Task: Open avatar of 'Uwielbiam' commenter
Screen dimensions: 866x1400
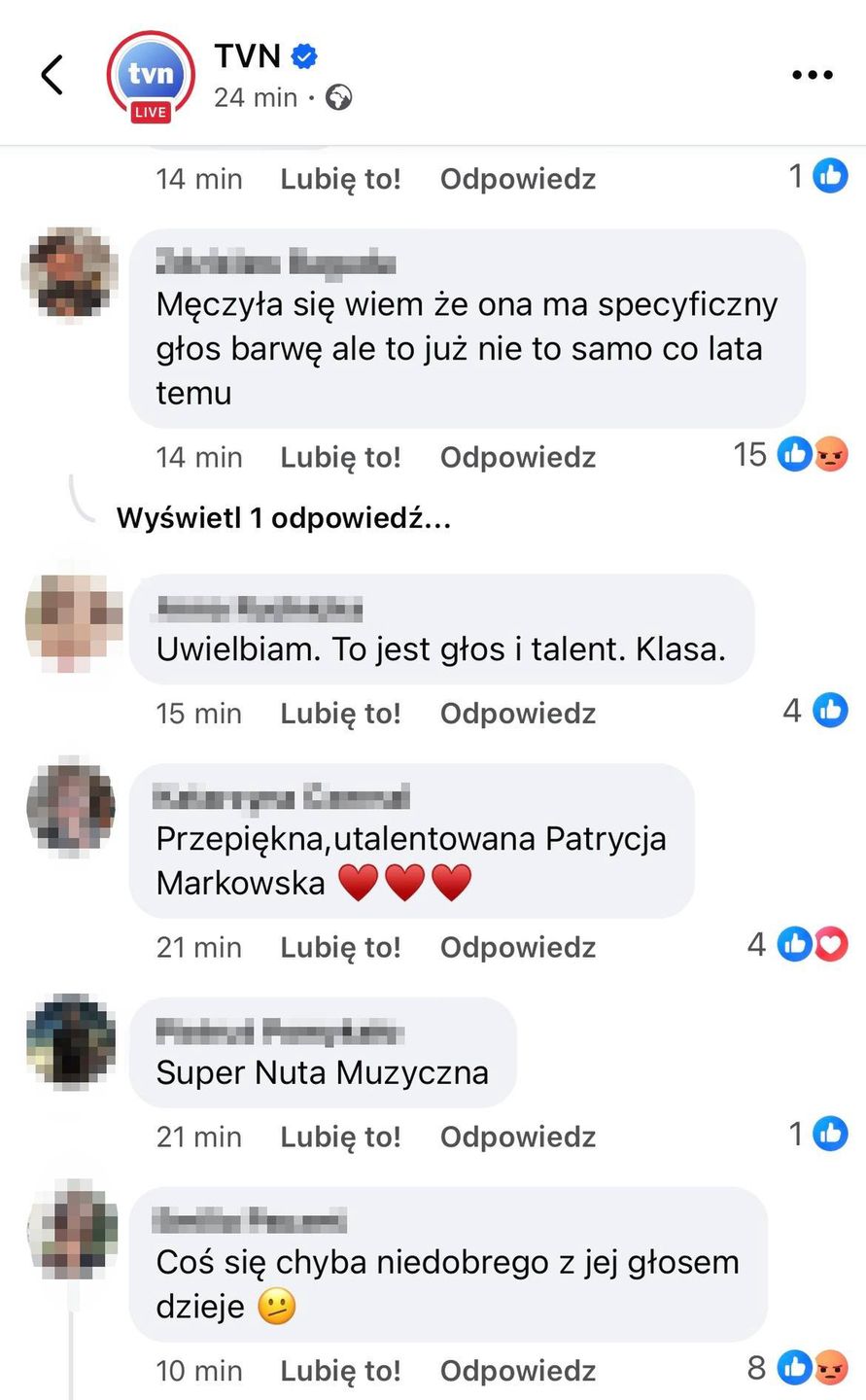Action: pyautogui.click(x=73, y=622)
